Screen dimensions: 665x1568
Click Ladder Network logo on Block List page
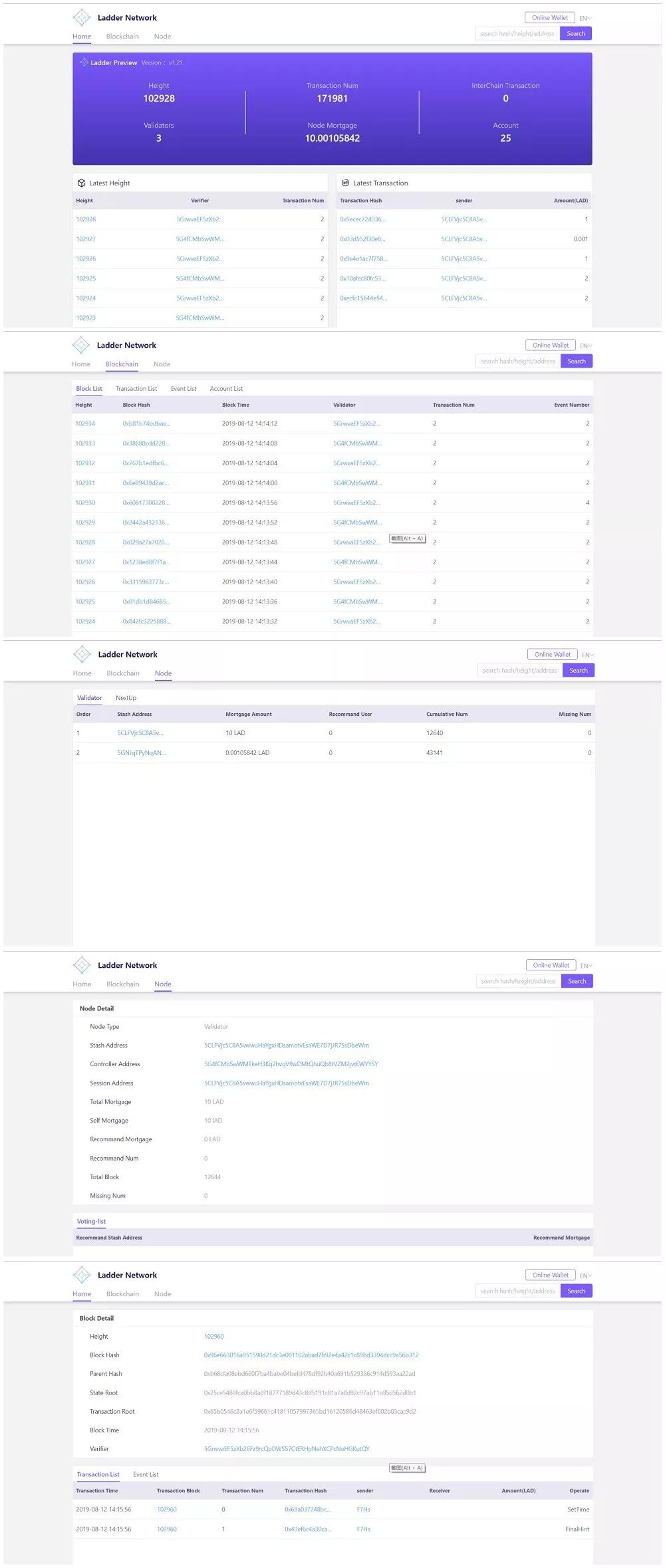81,345
